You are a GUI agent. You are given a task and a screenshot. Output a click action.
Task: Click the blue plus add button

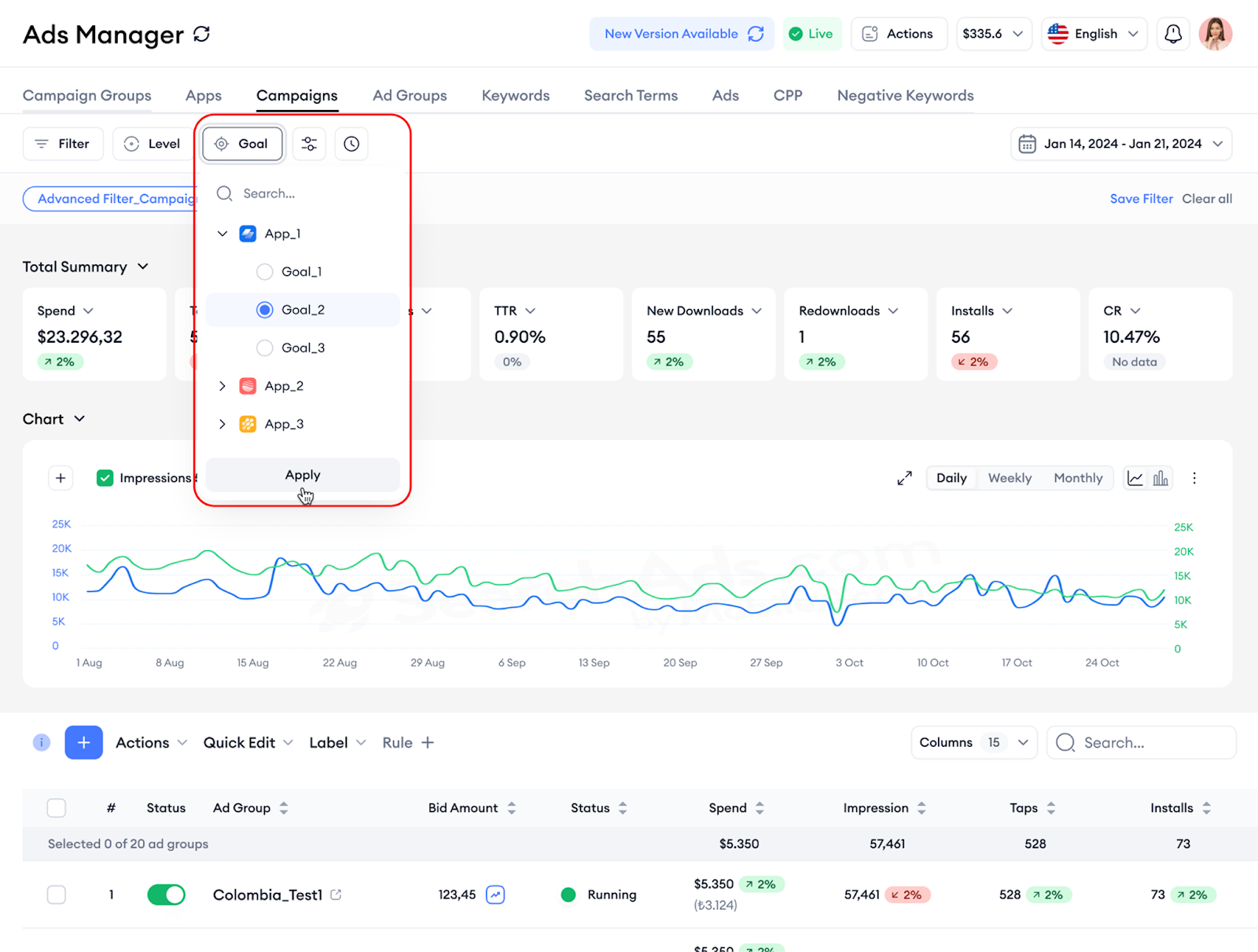coord(83,742)
